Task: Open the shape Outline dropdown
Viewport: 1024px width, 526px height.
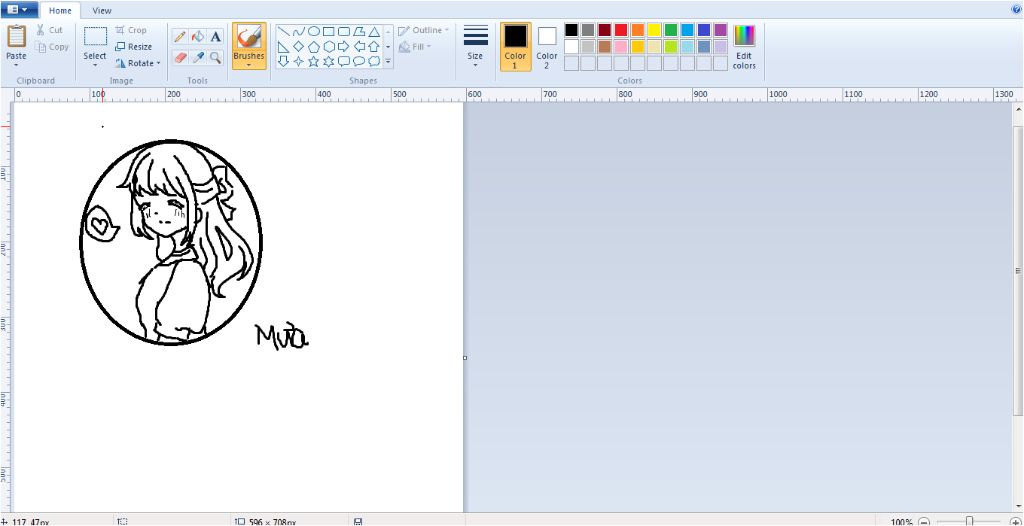Action: click(423, 30)
